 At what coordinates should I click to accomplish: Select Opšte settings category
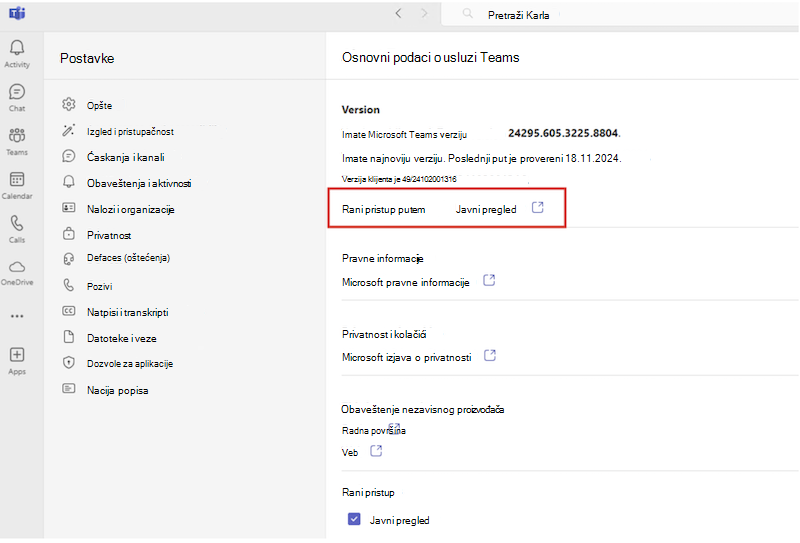[x=99, y=106]
